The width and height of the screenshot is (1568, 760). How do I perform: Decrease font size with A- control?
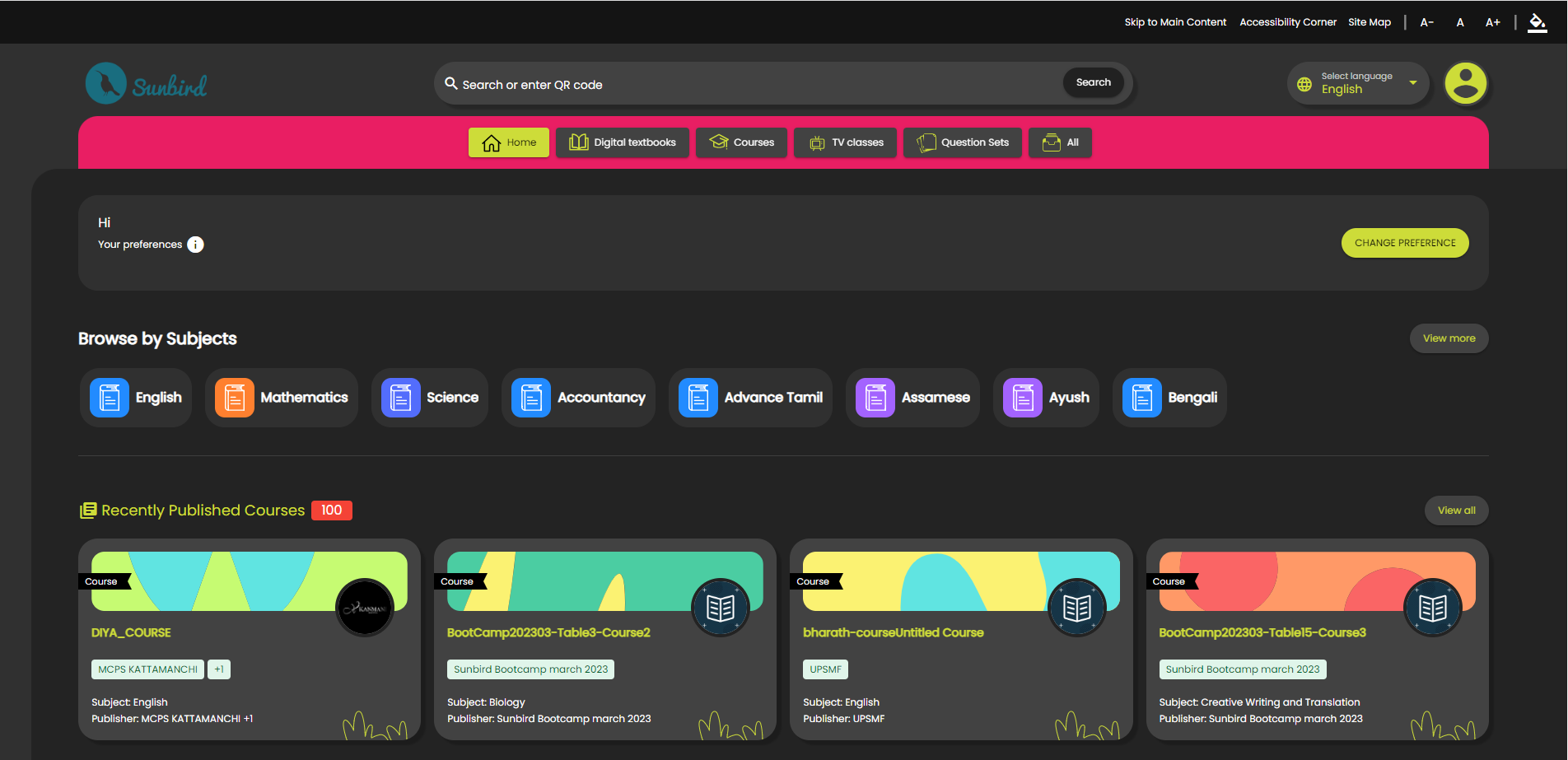[x=1427, y=22]
